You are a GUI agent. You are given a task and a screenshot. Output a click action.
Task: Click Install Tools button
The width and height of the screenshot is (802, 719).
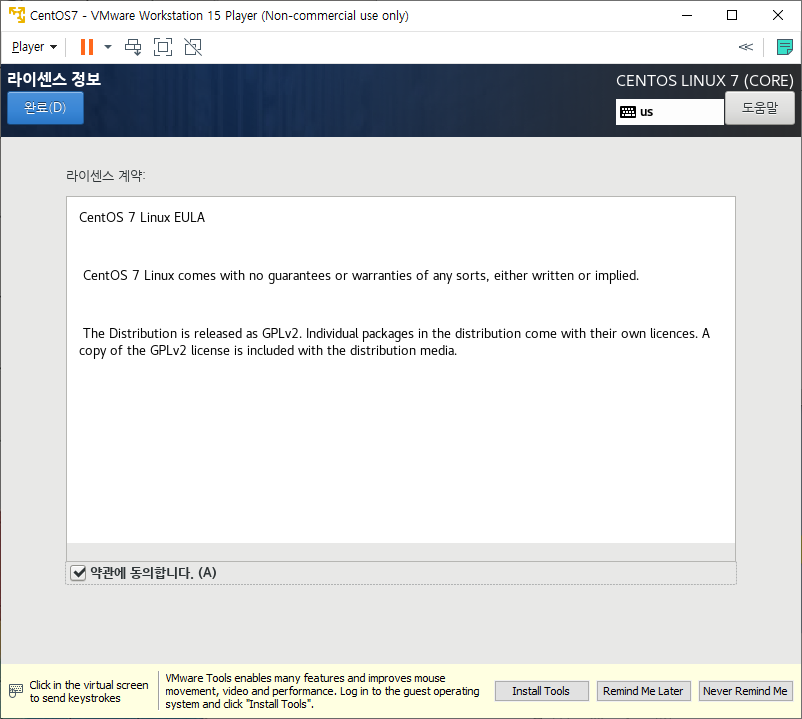[541, 691]
